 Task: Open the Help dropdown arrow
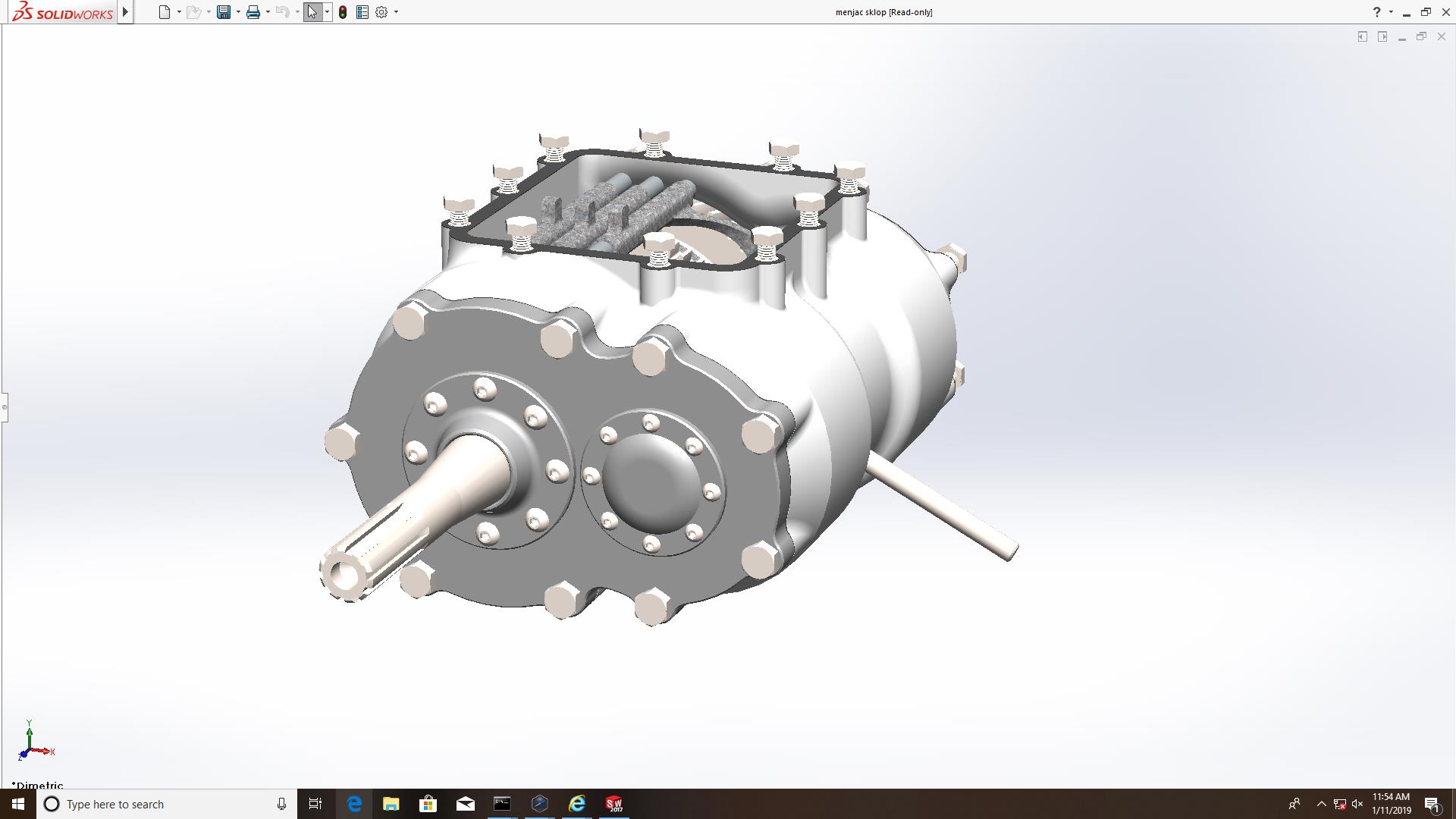point(1391,12)
